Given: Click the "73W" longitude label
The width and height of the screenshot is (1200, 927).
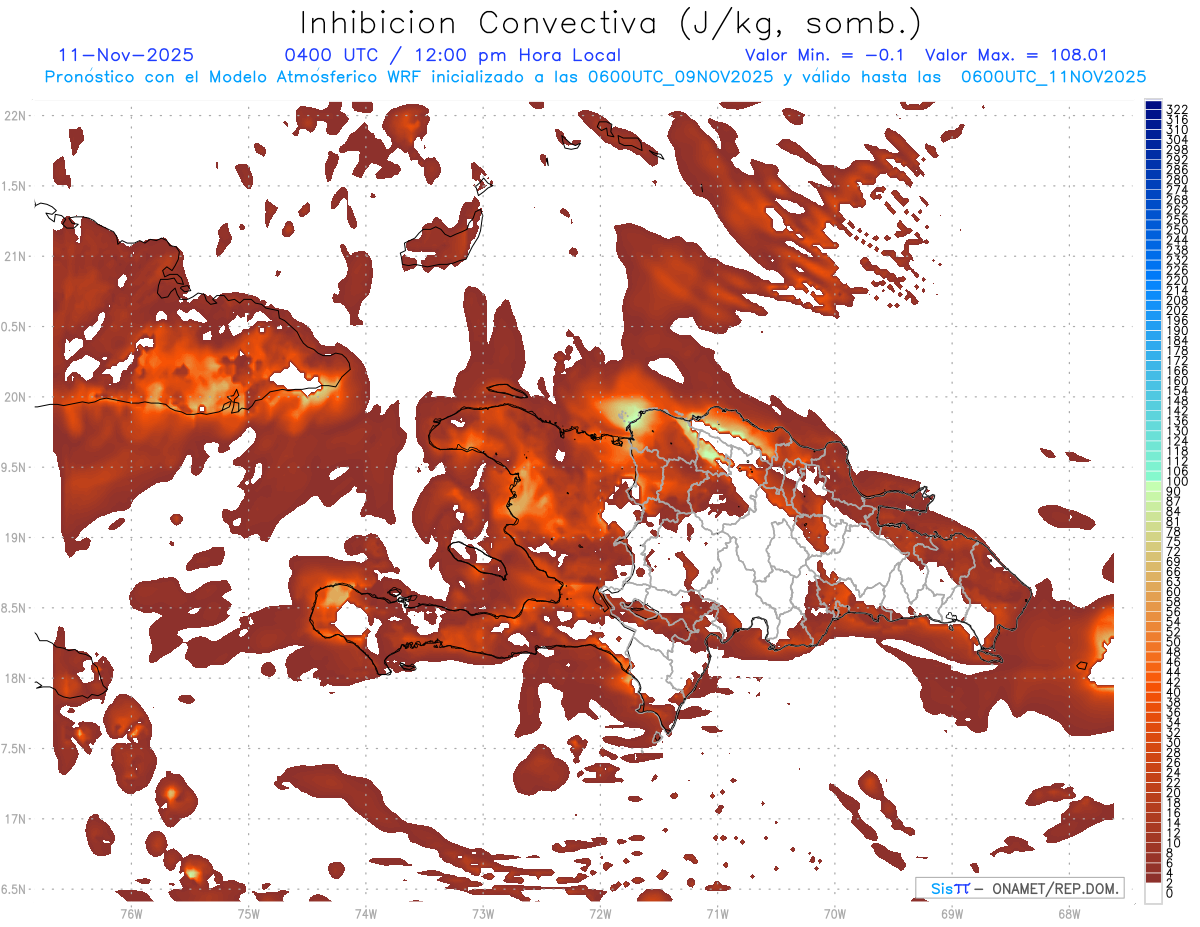Looking at the screenshot, I should 483,912.
